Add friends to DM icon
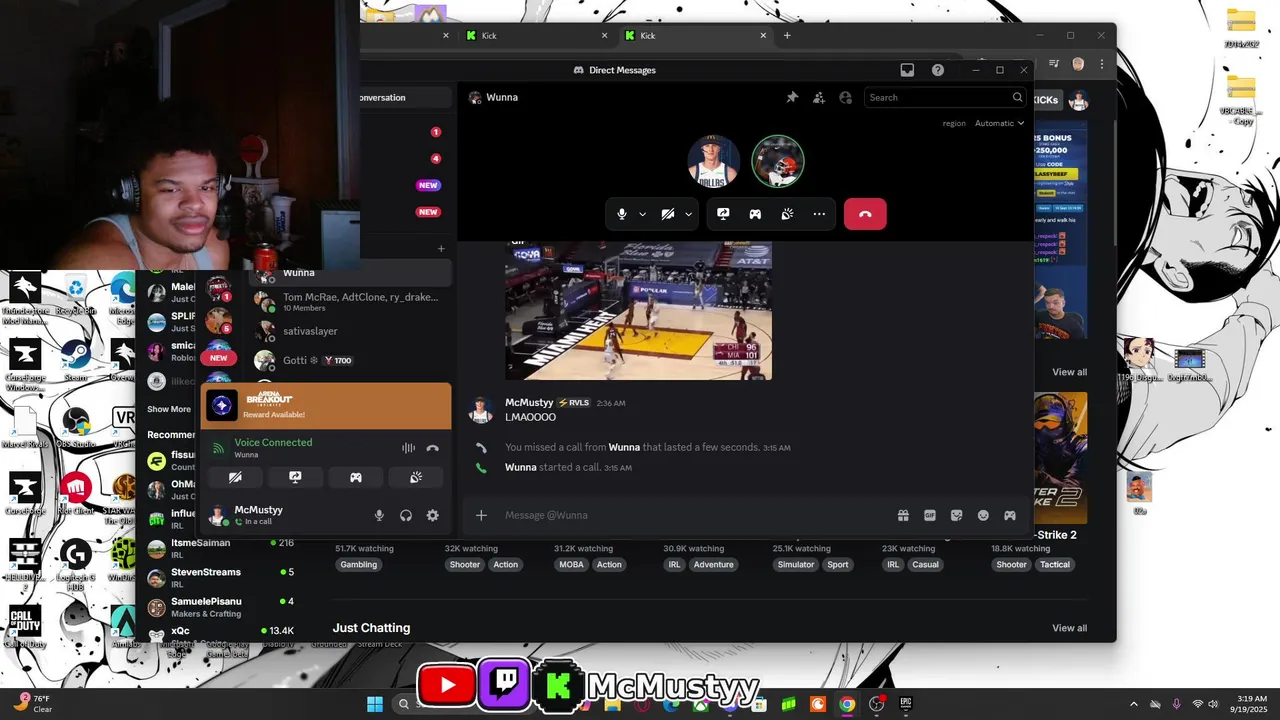This screenshot has height=720, width=1280. tap(819, 97)
